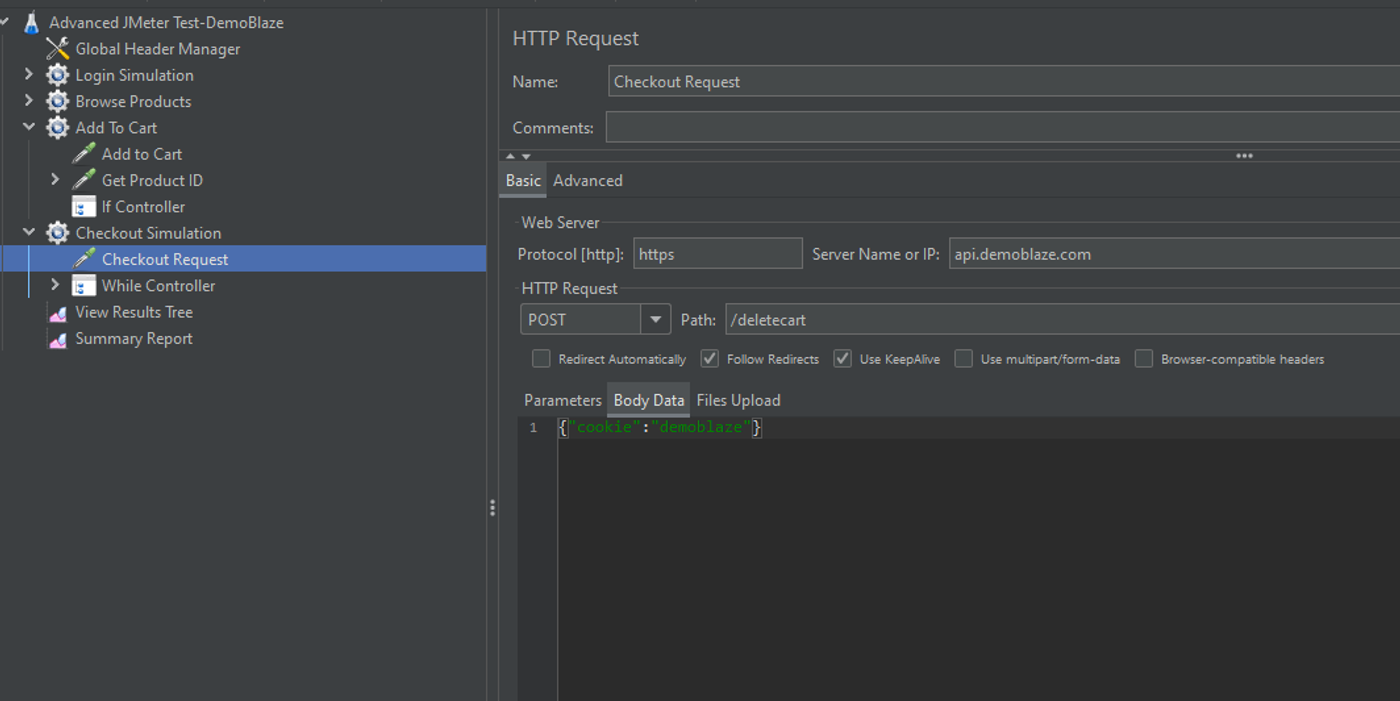Select the Browse Products tree item
Viewport: 1400px width, 701px height.
[133, 101]
